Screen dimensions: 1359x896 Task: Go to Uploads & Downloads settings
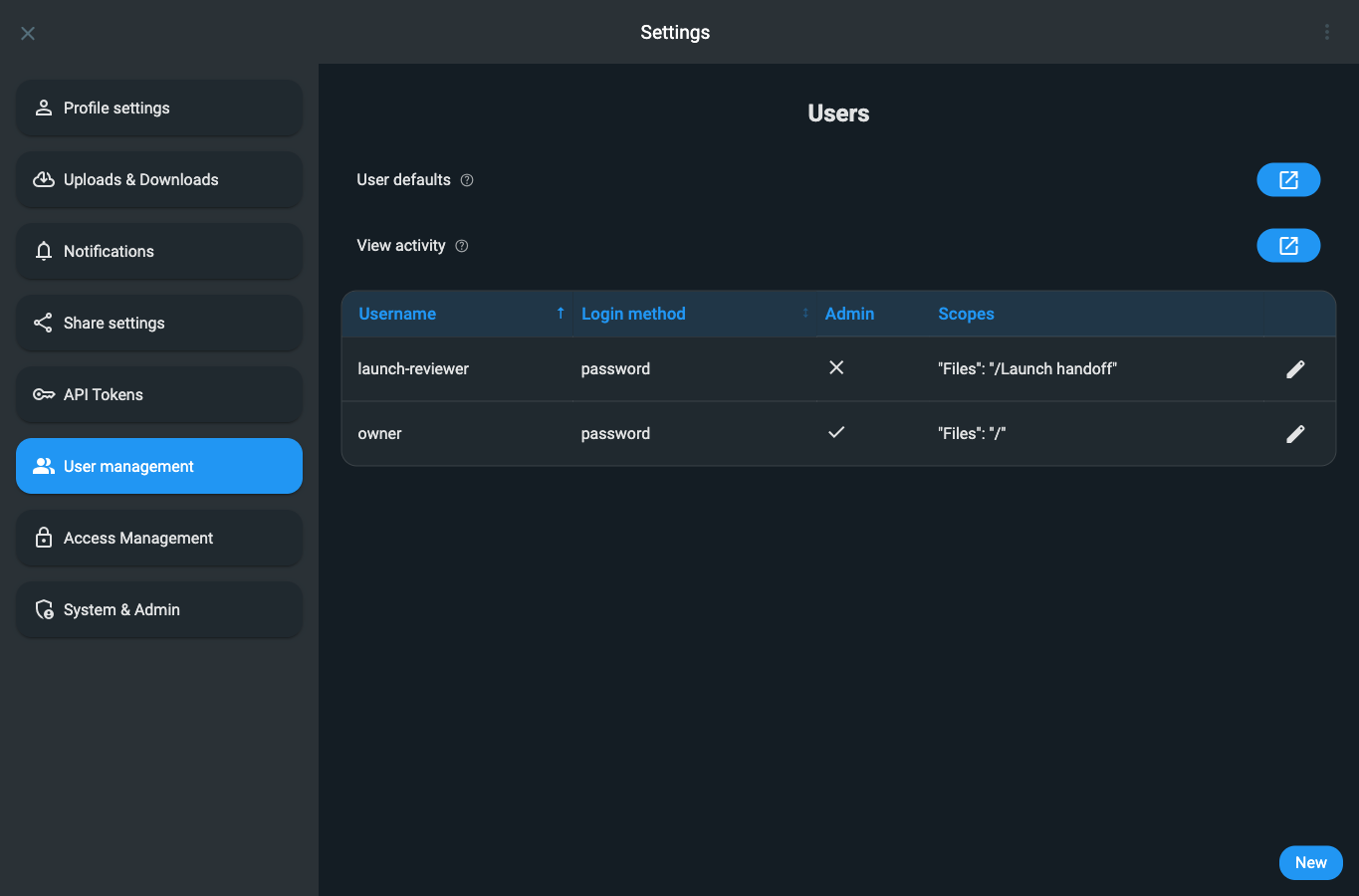click(x=159, y=179)
